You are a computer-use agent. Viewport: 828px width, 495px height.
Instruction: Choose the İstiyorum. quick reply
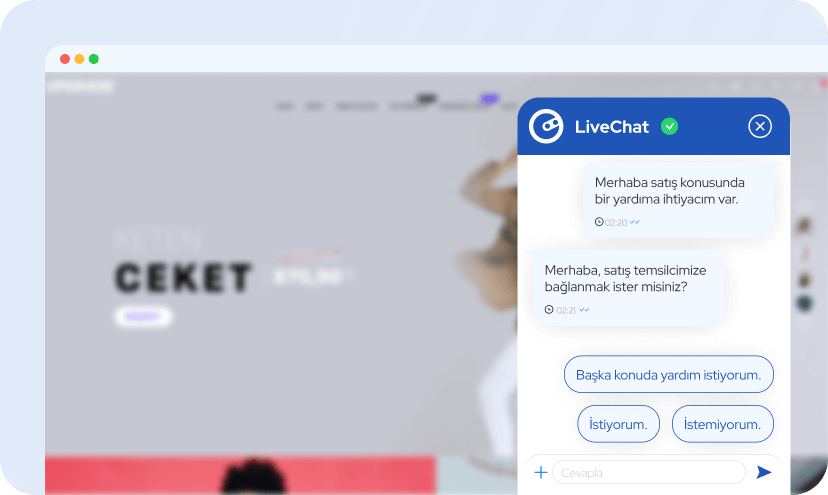[618, 424]
